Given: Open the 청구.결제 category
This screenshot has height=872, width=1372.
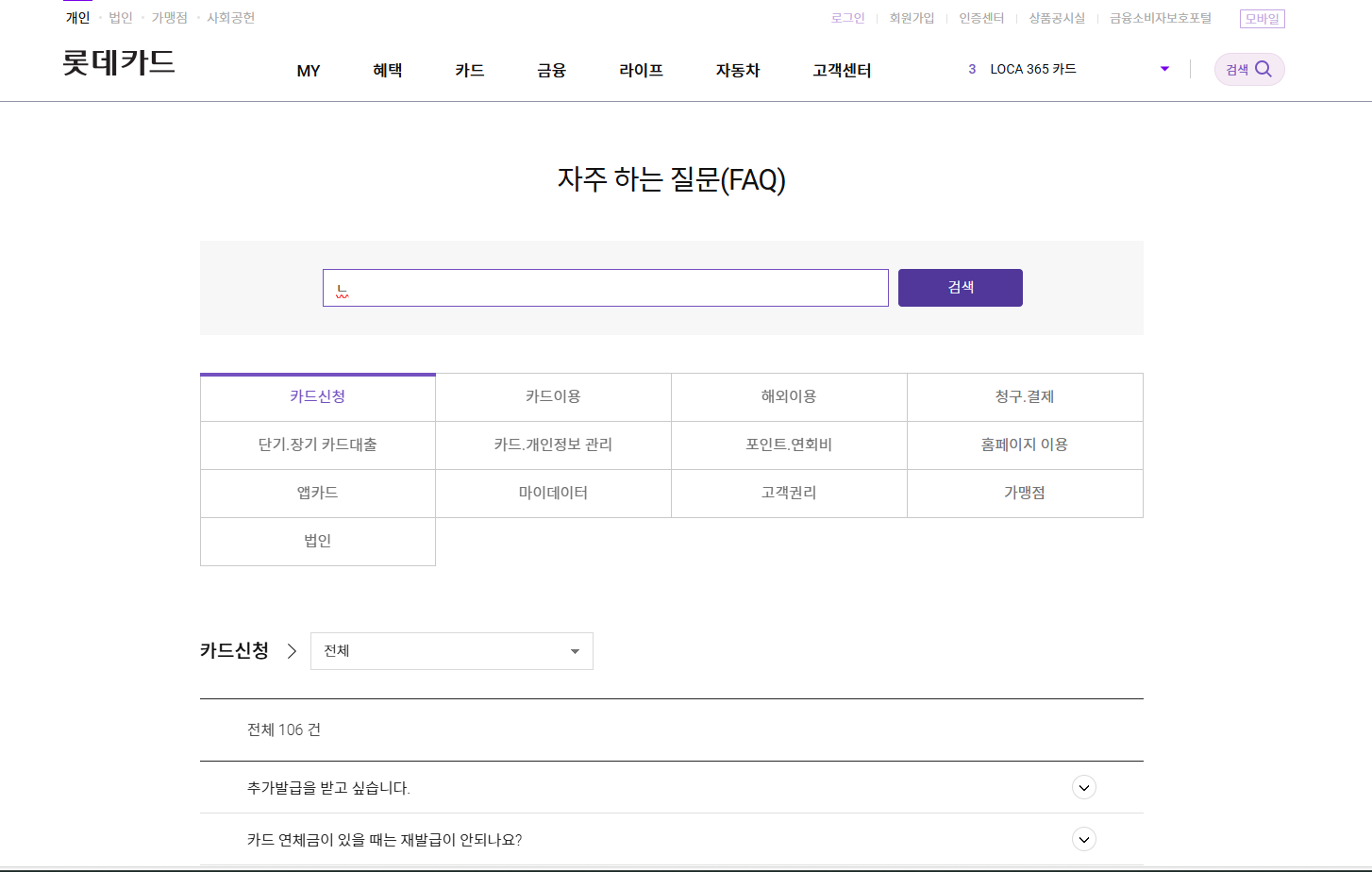Looking at the screenshot, I should pyautogui.click(x=1025, y=396).
